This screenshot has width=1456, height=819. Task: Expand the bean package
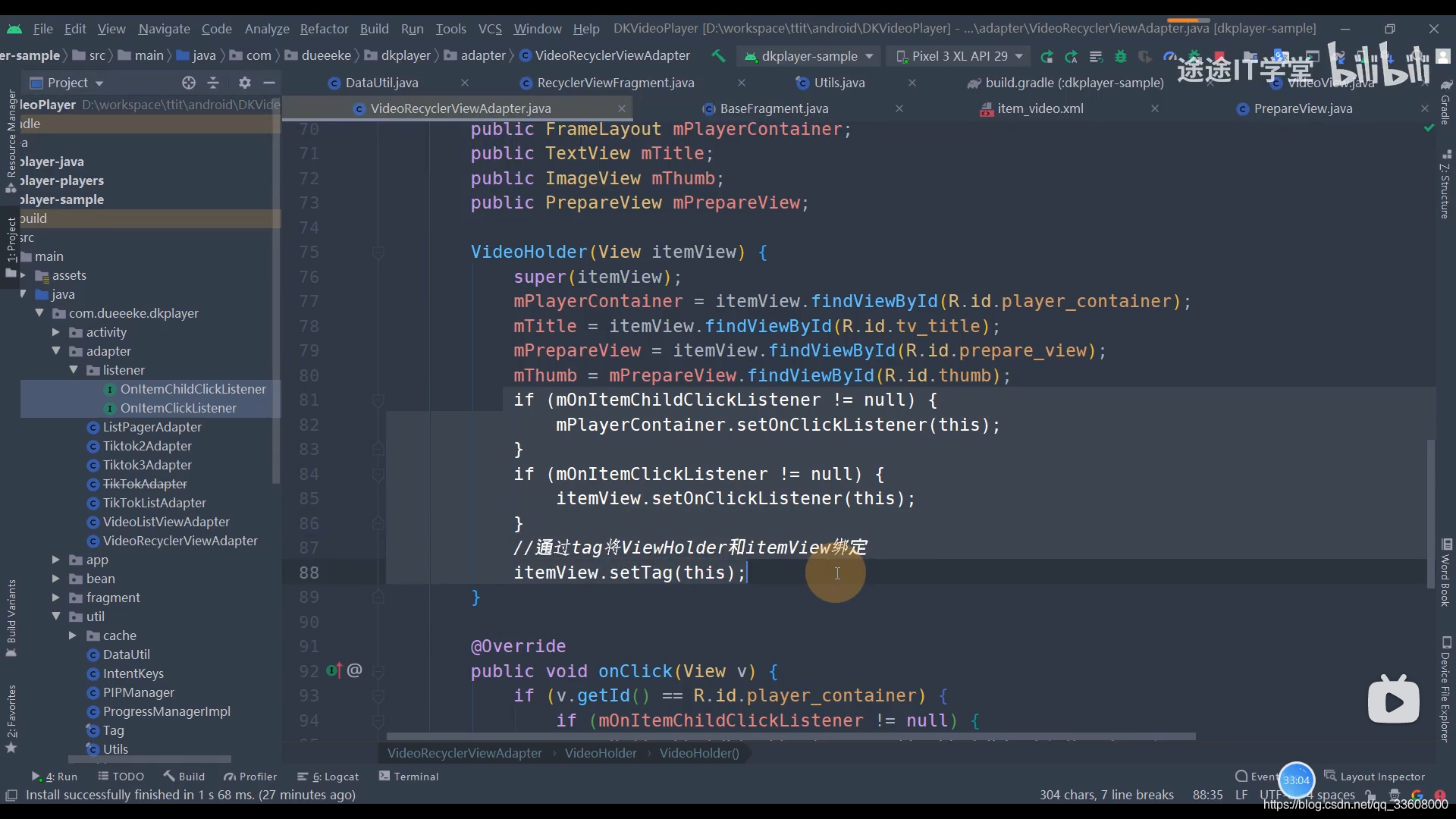pyautogui.click(x=56, y=579)
